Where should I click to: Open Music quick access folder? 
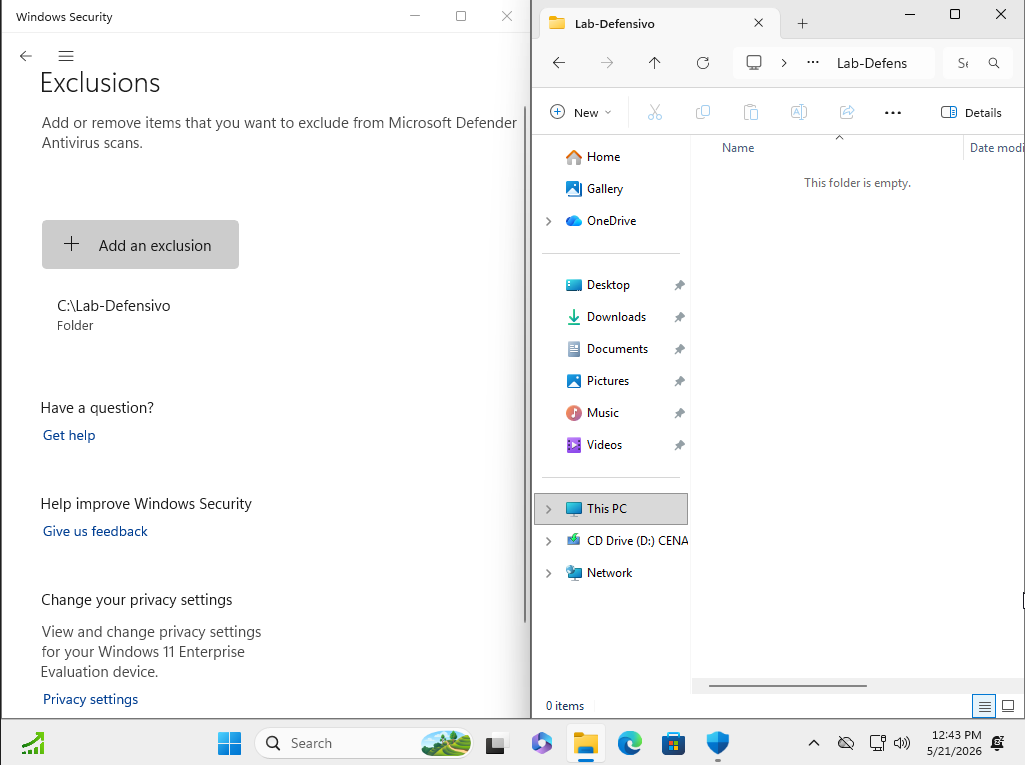click(x=602, y=413)
